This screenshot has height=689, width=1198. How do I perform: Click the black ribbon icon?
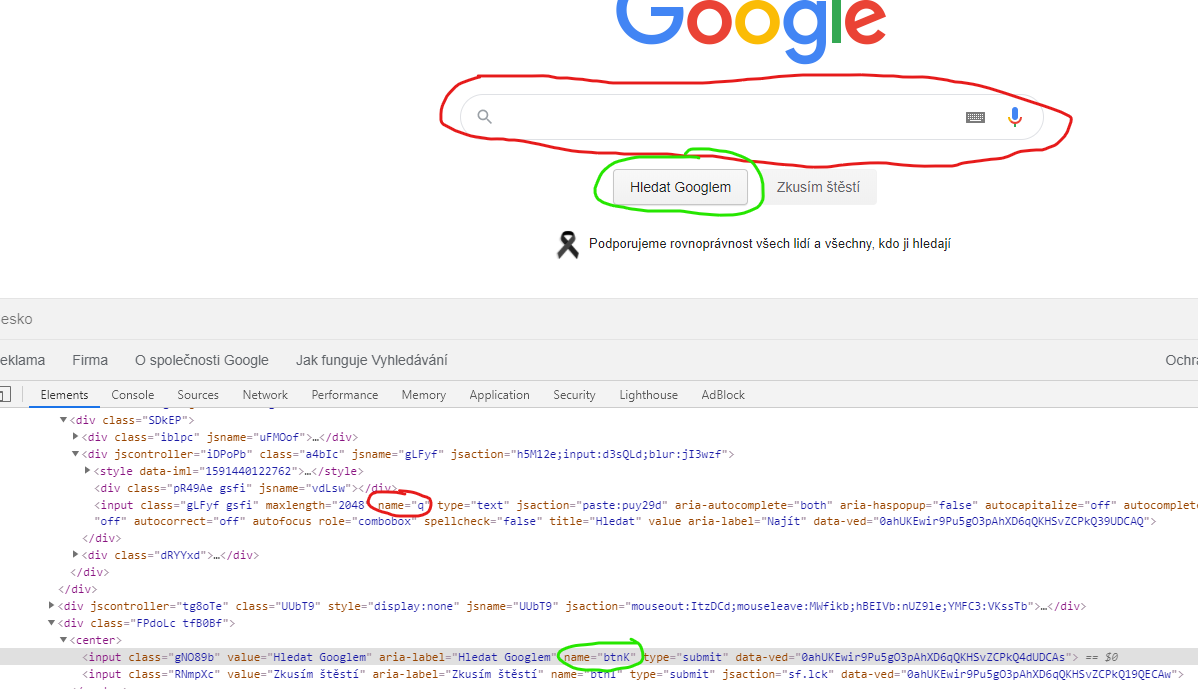point(568,244)
